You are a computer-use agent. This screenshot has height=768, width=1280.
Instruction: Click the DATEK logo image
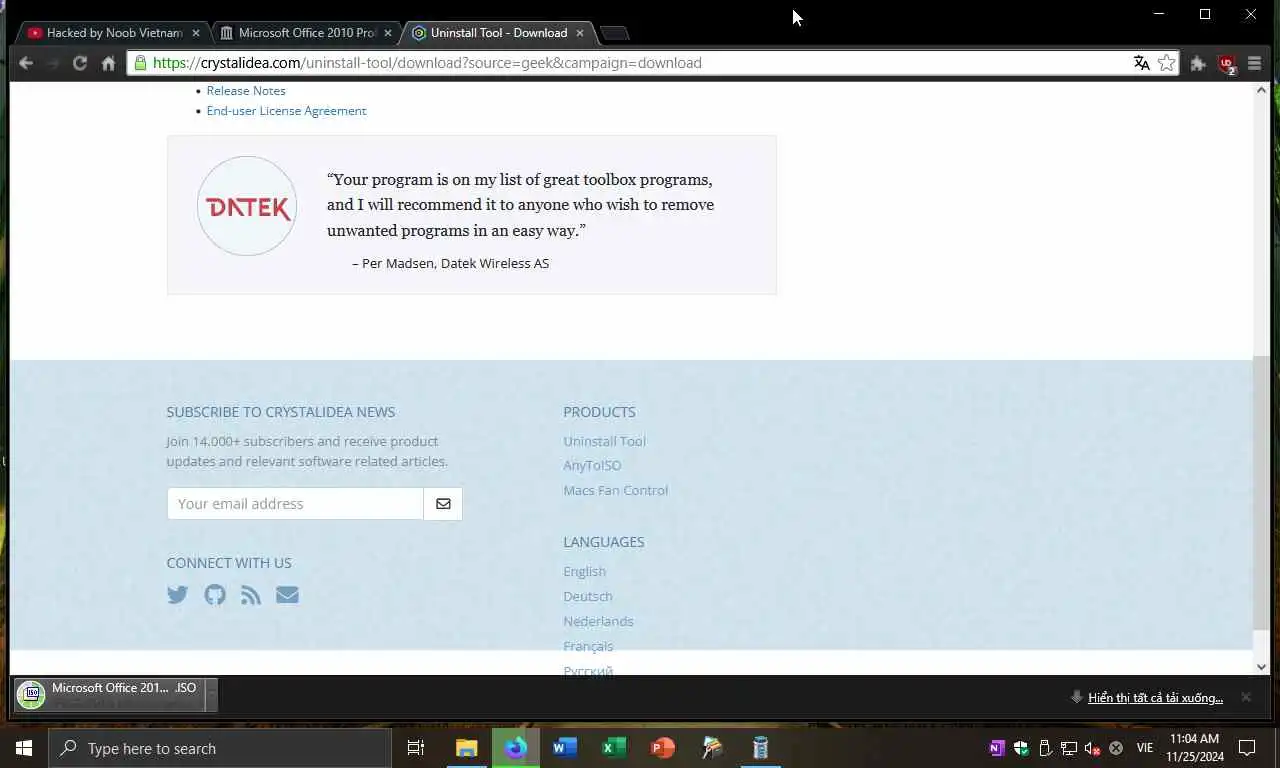point(247,206)
